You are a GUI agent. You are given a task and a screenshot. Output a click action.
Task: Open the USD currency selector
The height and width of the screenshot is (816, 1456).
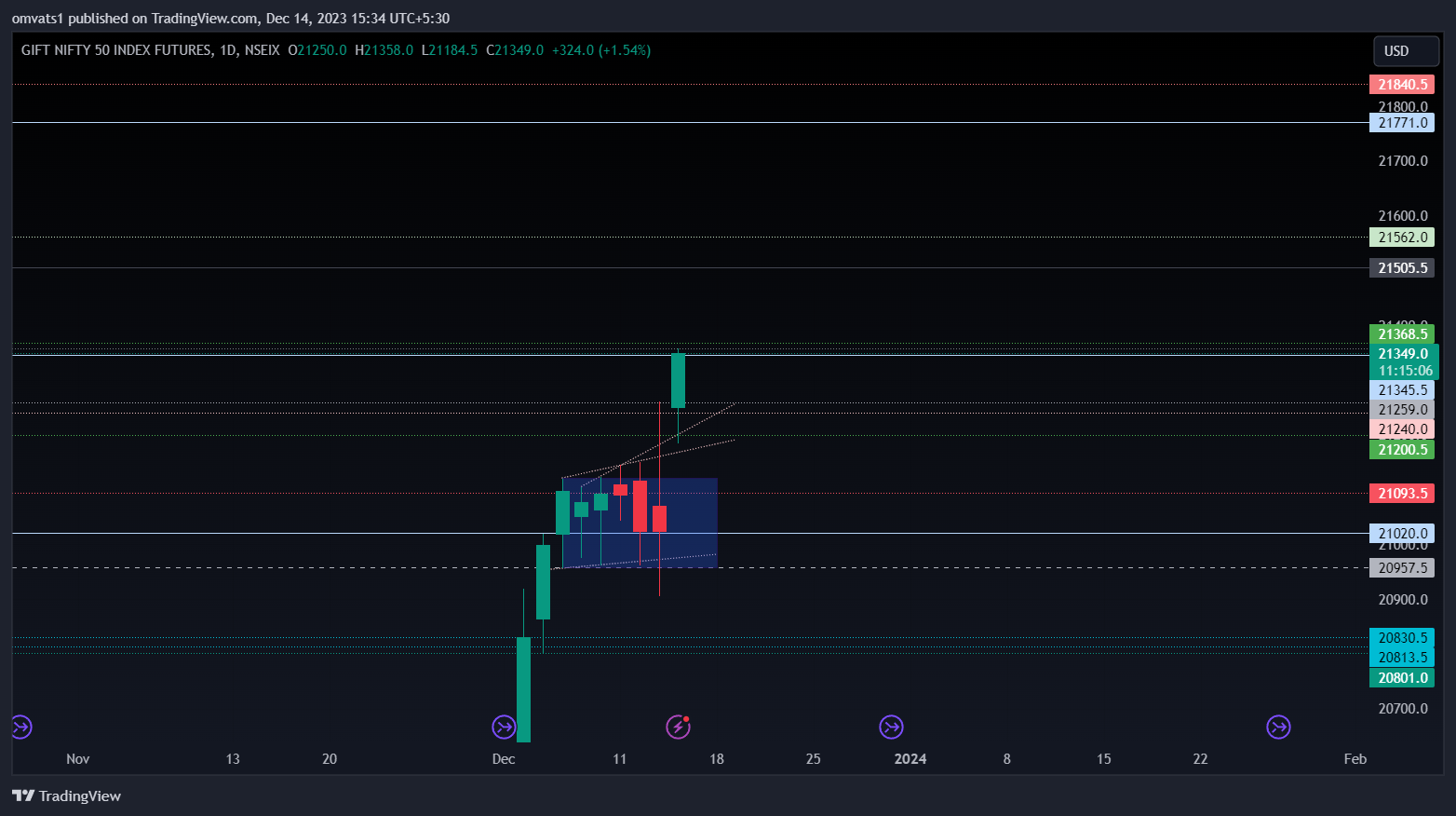(x=1406, y=51)
